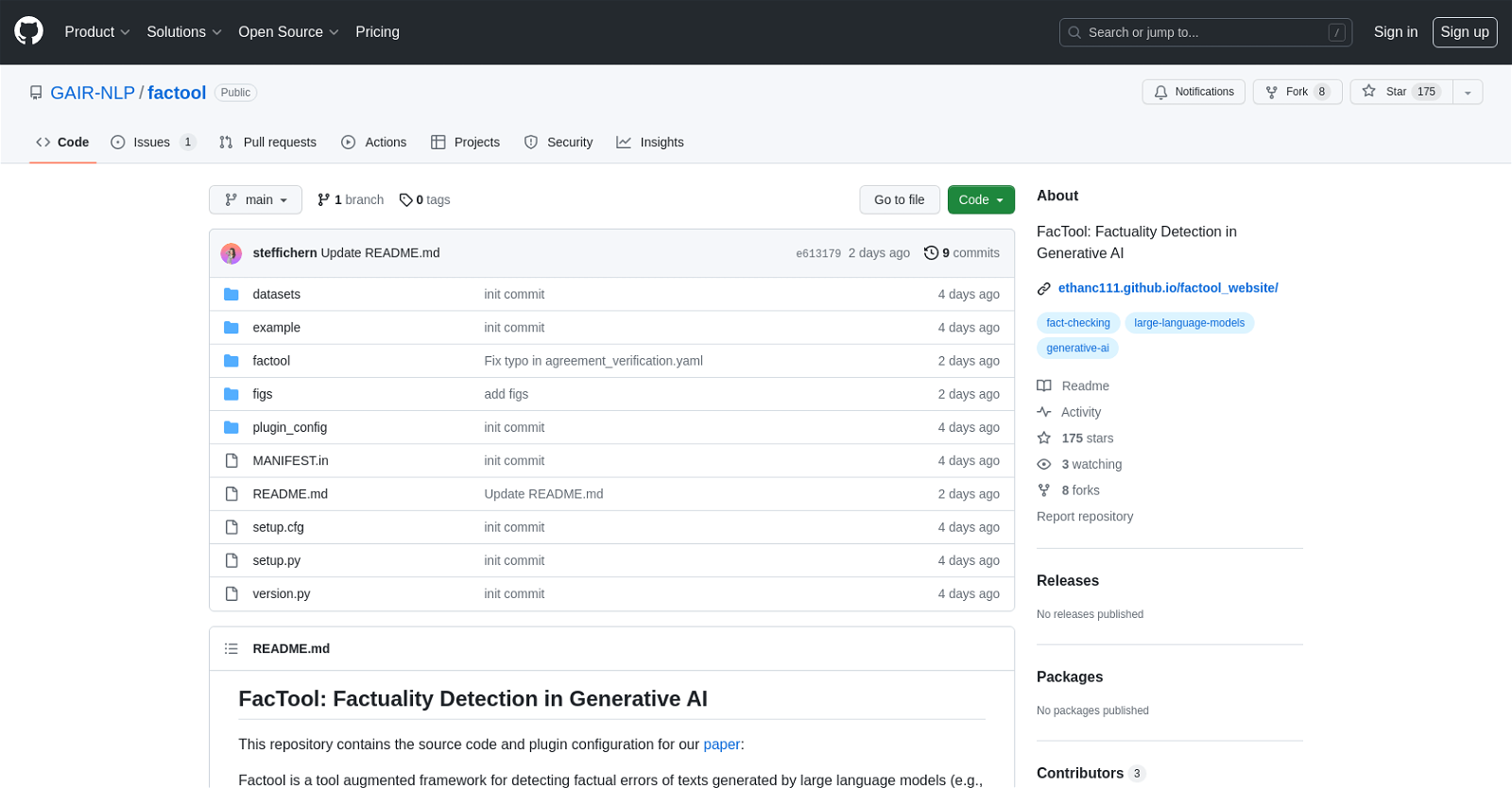This screenshot has height=788, width=1512.
Task: Click the link chain icon beside website URL
Action: [x=1044, y=288]
